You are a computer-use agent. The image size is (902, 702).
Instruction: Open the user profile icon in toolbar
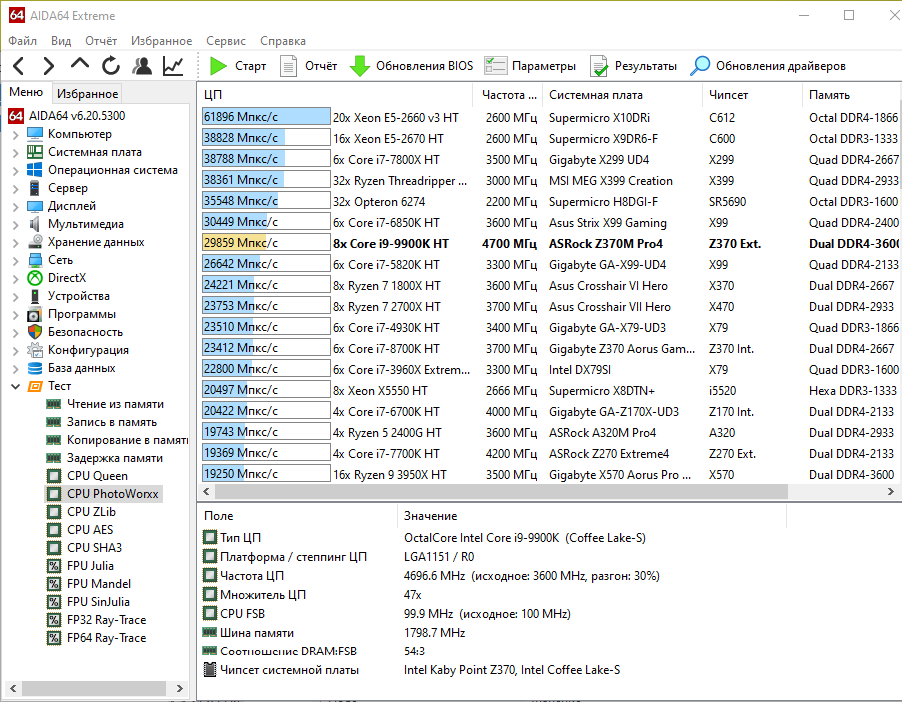click(142, 66)
